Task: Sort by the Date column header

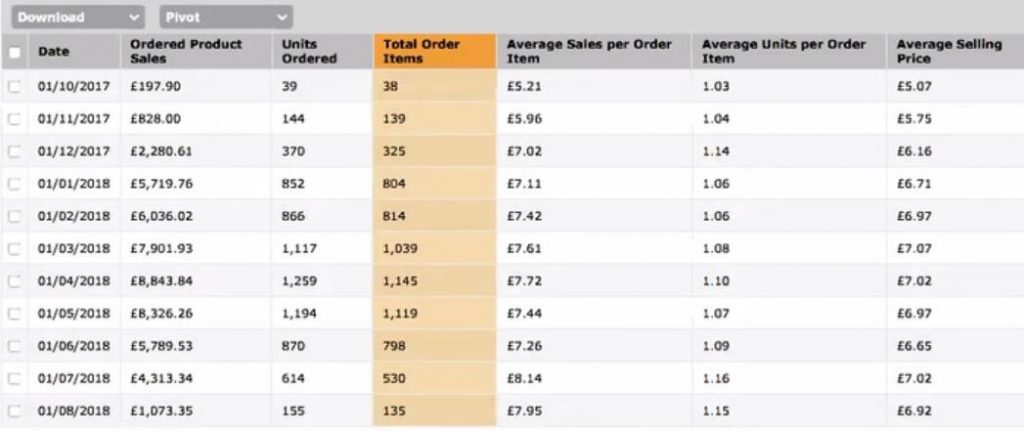Action: pos(54,52)
